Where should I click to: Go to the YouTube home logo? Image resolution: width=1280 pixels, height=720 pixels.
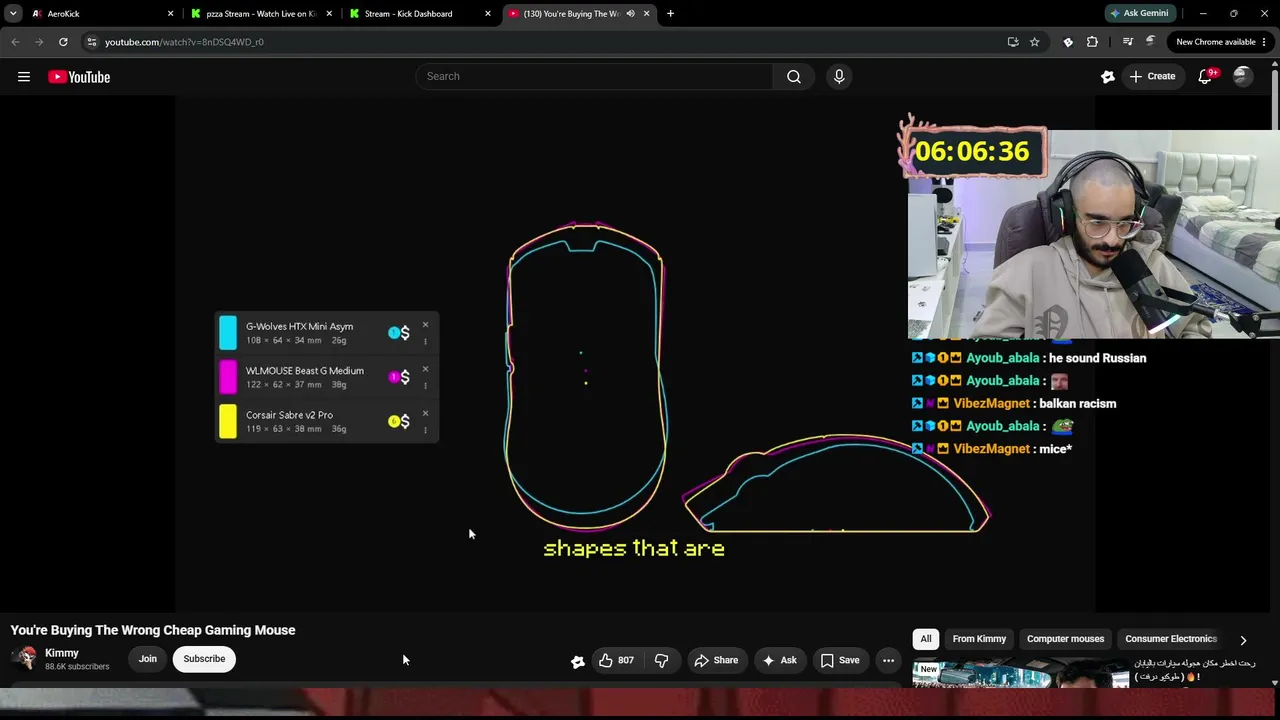[x=79, y=77]
